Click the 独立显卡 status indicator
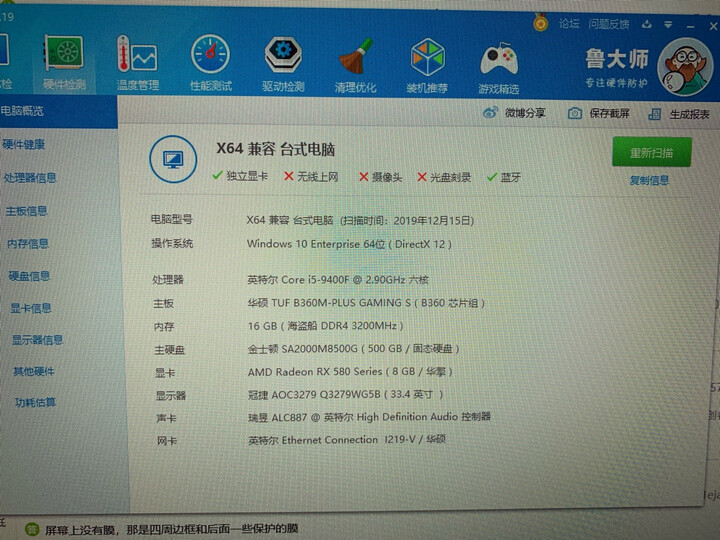Screen dimensions: 720x540 pos(240,176)
